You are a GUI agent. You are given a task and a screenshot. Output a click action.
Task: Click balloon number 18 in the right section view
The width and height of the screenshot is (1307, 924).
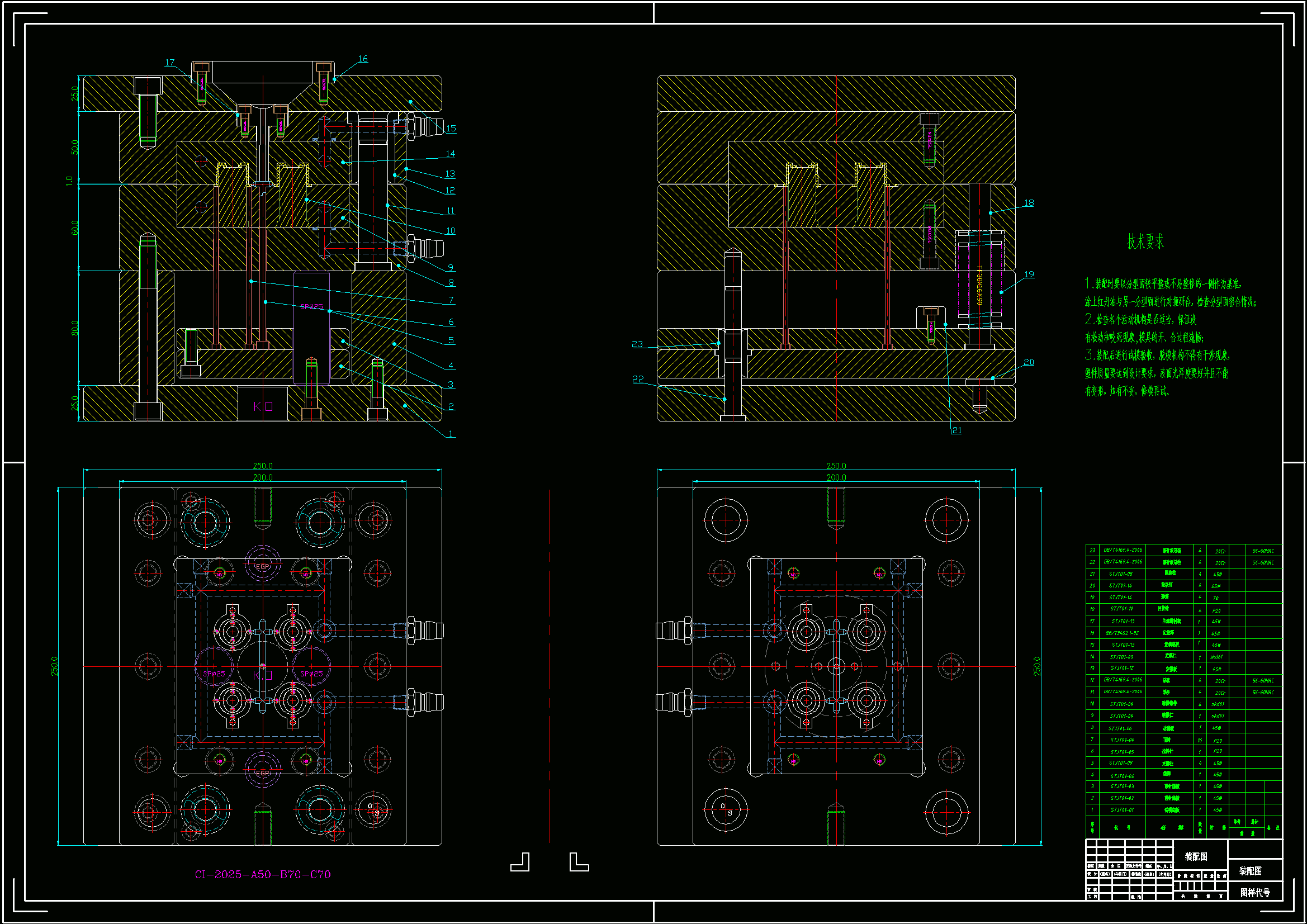click(x=1029, y=203)
